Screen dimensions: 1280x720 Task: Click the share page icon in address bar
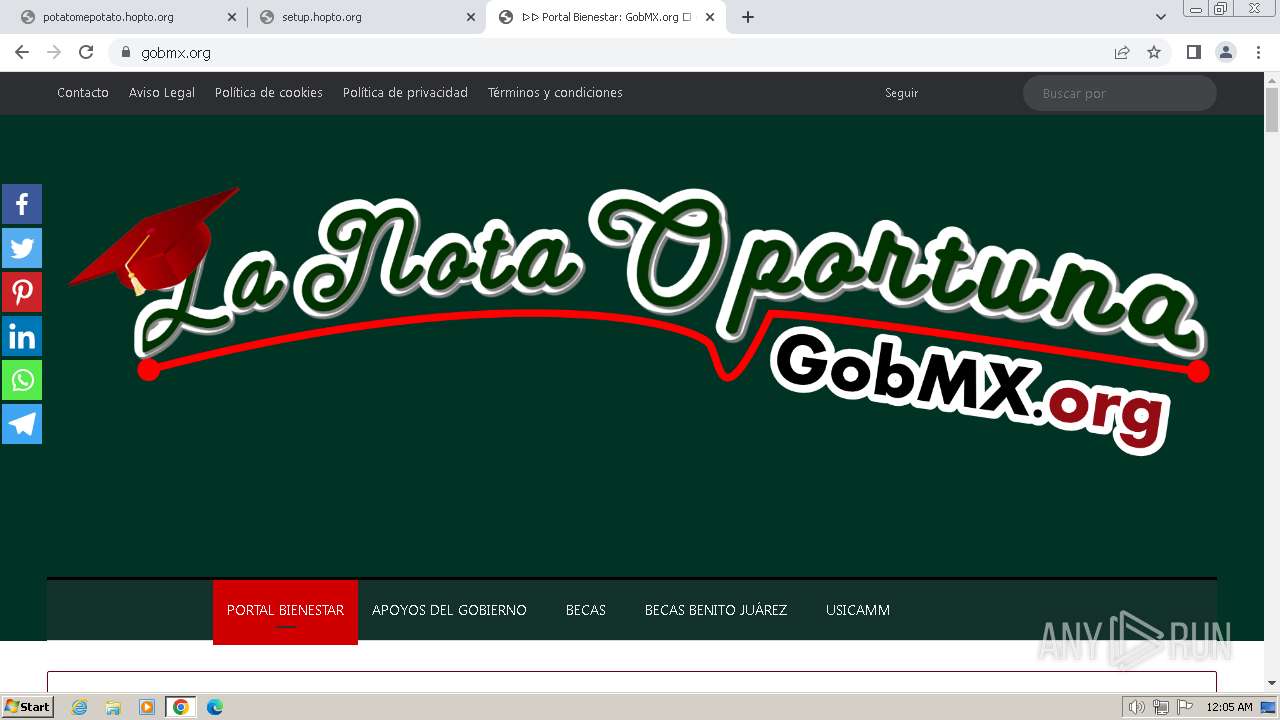pyautogui.click(x=1122, y=52)
